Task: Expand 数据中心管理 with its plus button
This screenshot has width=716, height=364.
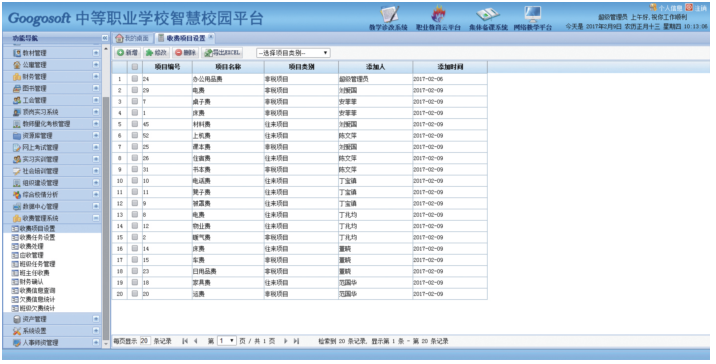Action: point(96,206)
